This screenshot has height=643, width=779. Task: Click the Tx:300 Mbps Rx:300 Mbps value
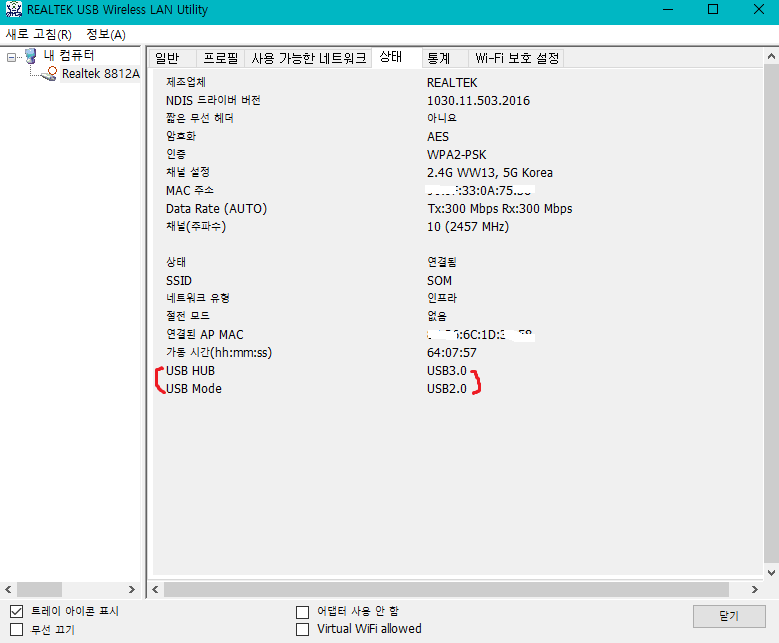(500, 209)
